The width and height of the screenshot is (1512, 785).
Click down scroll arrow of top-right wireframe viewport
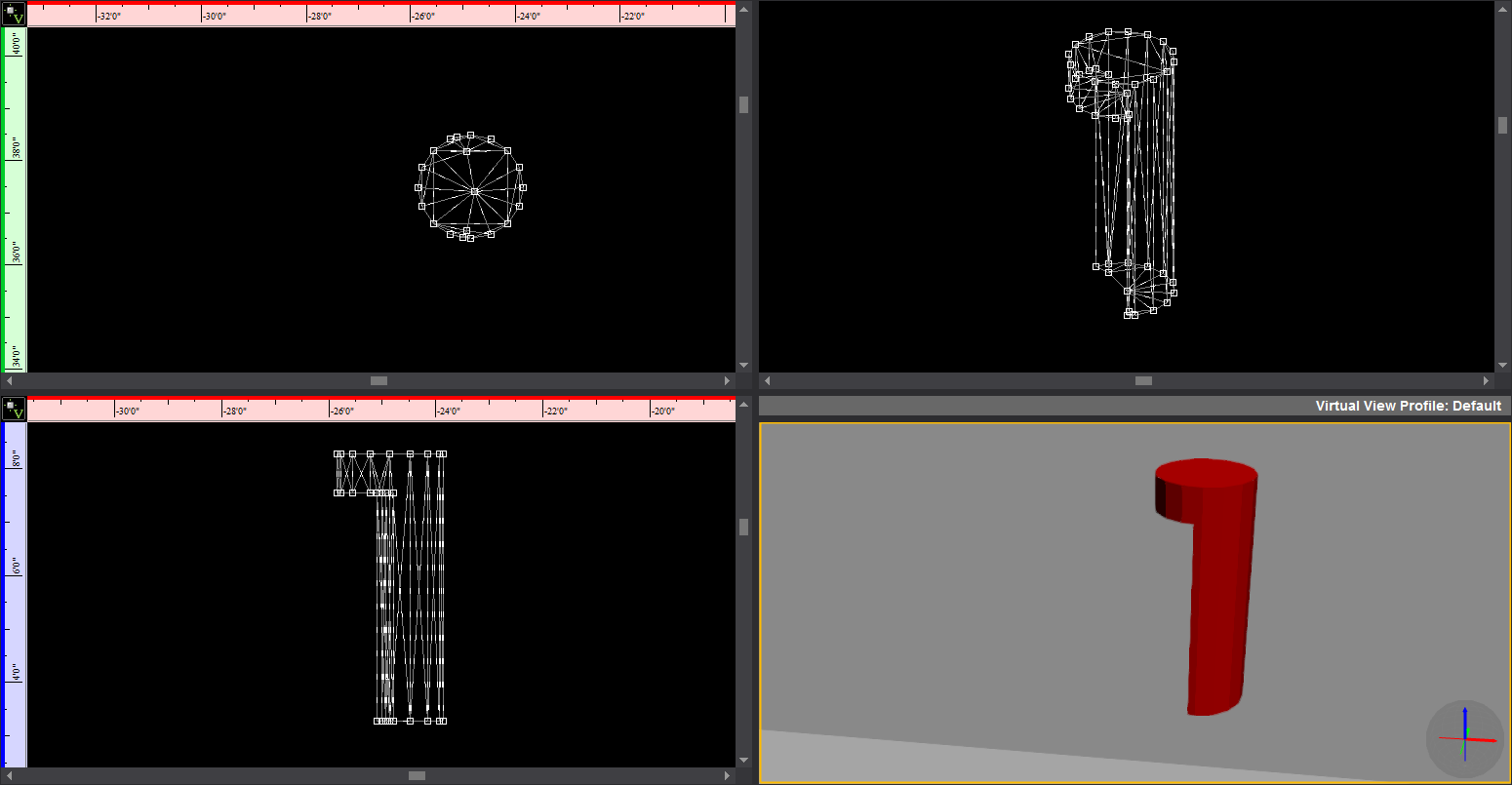(1502, 365)
